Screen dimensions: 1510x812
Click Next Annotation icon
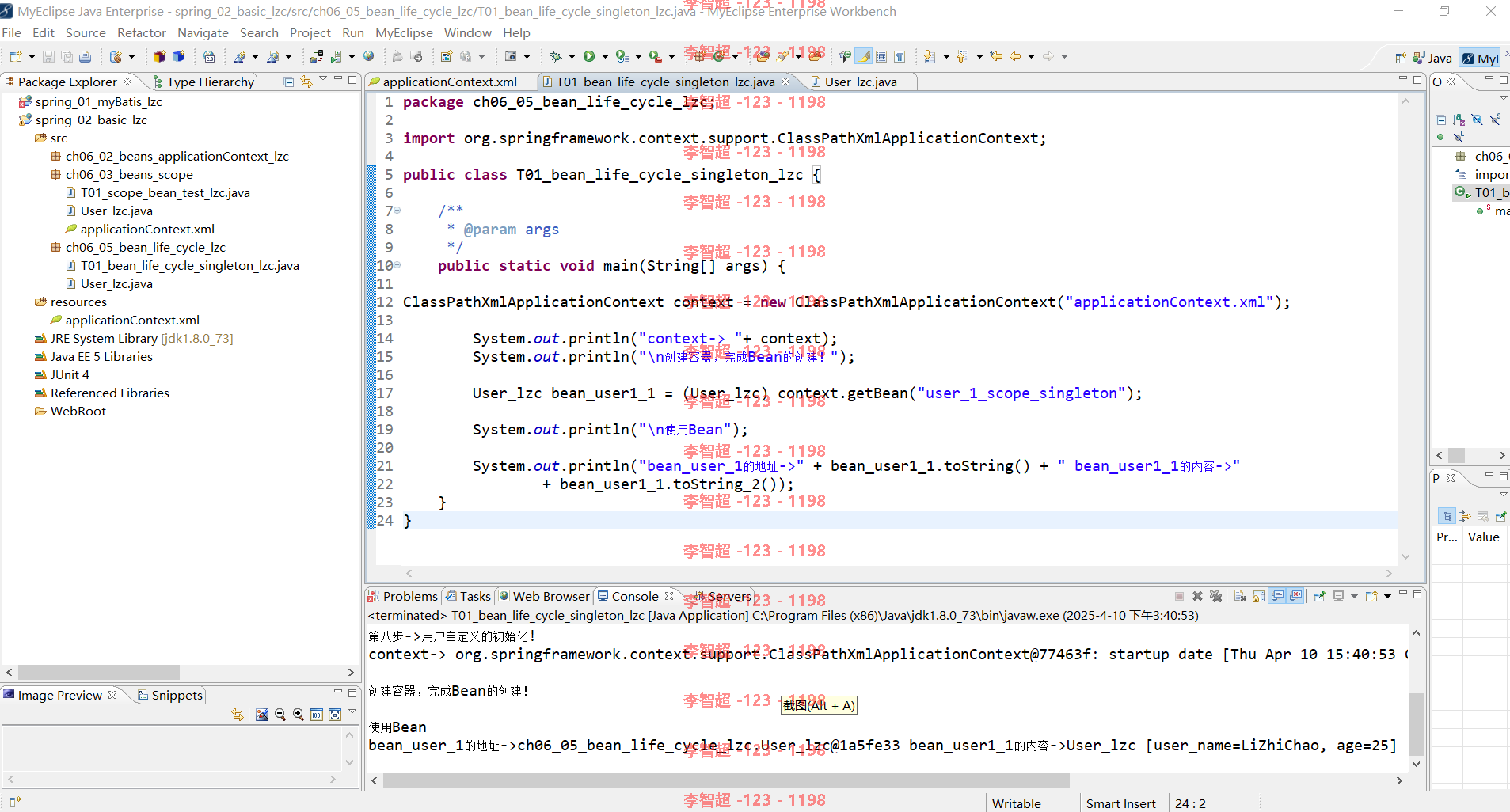[930, 56]
